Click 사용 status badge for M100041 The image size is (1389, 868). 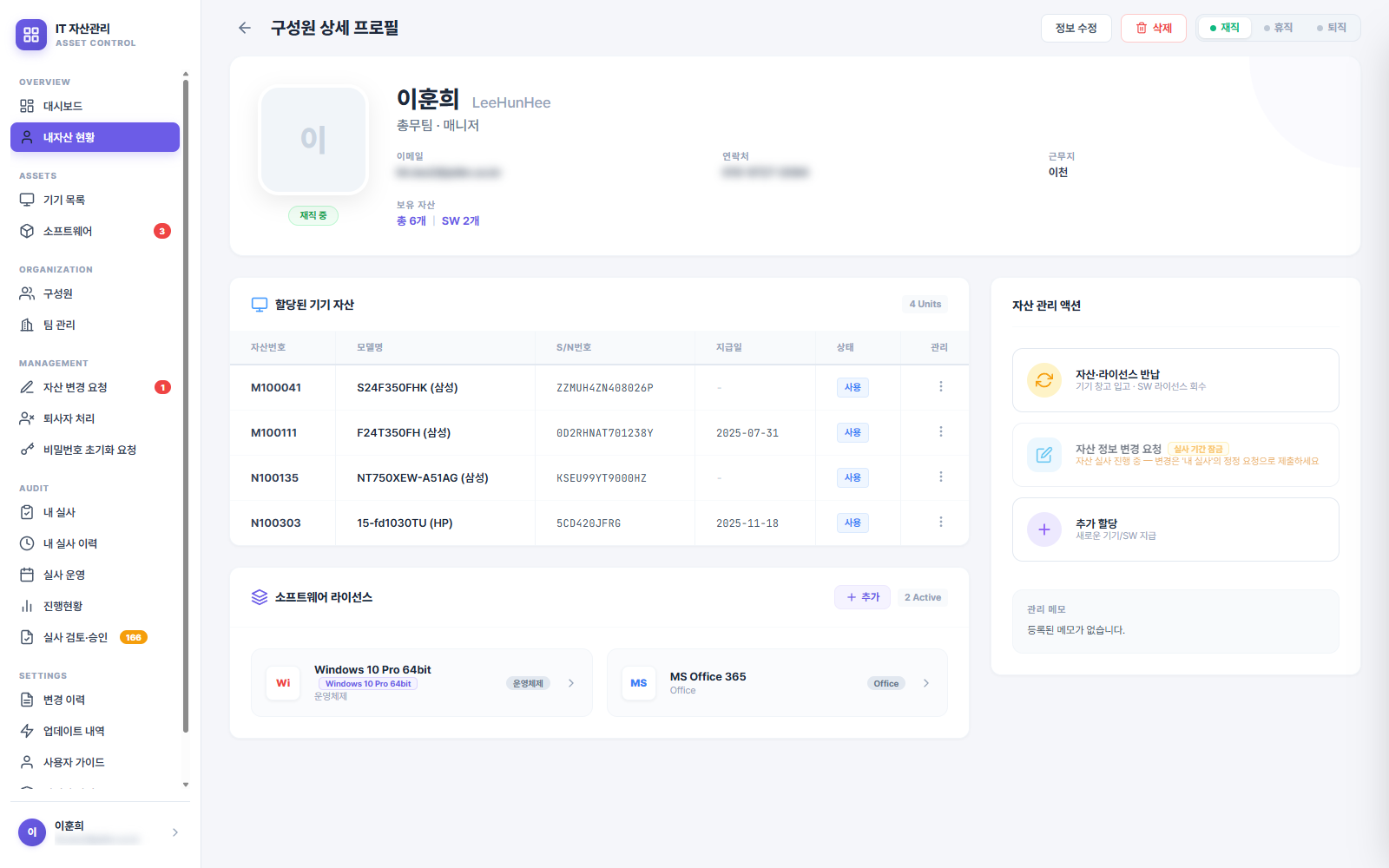(x=852, y=387)
